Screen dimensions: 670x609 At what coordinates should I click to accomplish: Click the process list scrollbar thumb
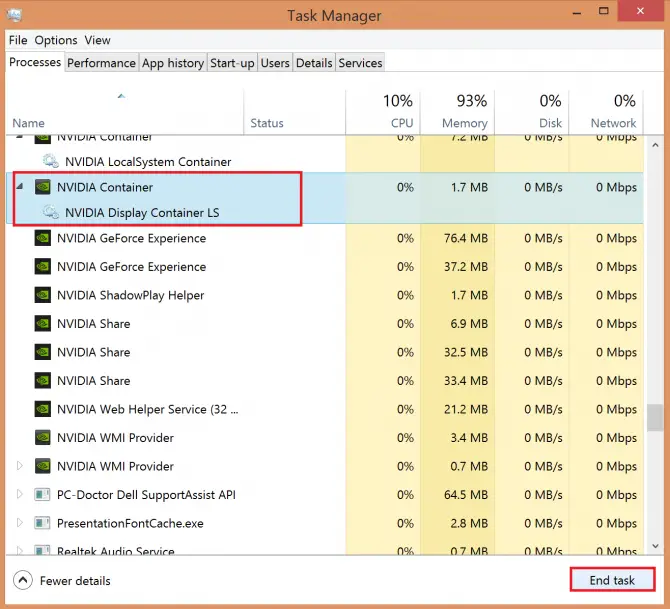[x=655, y=418]
